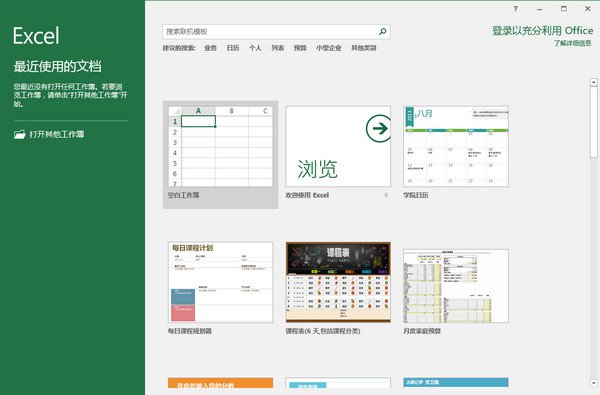Select the 预算 suggested search
600x395 pixels.
tap(300, 48)
